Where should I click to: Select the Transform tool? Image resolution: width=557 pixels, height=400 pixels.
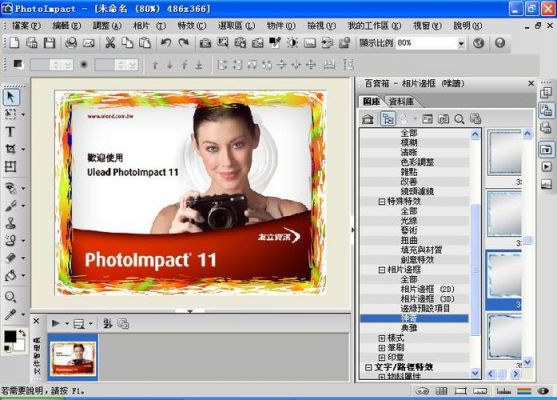click(10, 166)
